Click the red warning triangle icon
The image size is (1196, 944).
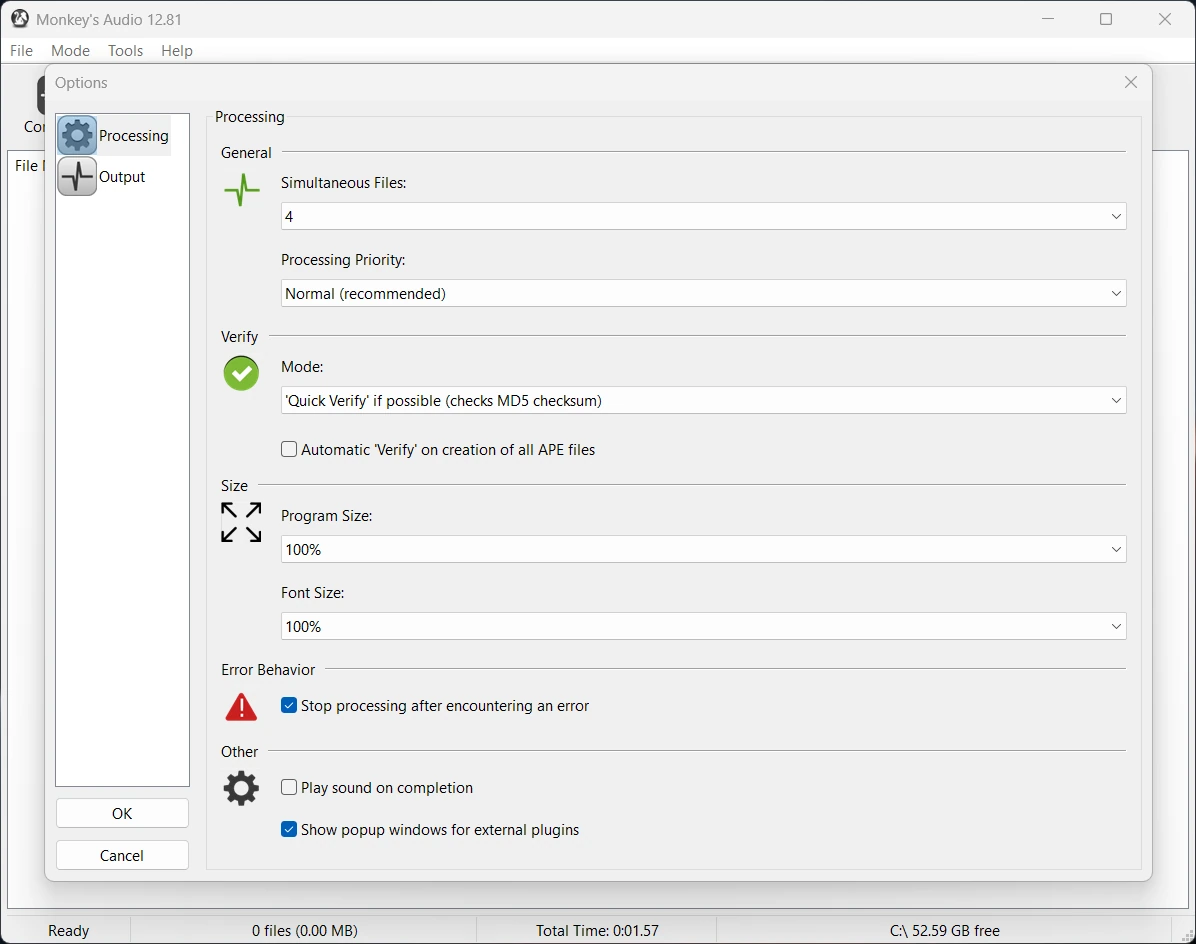pyautogui.click(x=241, y=707)
